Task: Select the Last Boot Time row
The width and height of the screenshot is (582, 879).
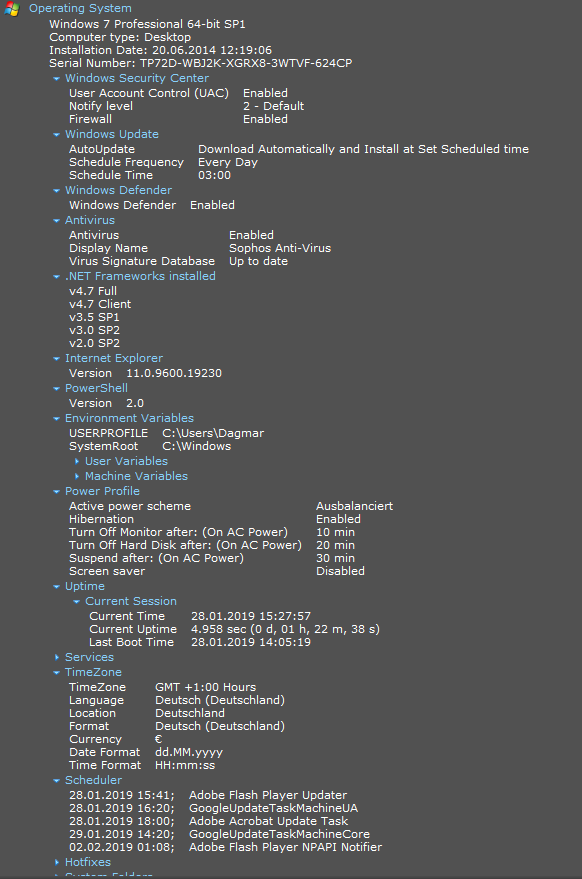Action: click(x=200, y=642)
